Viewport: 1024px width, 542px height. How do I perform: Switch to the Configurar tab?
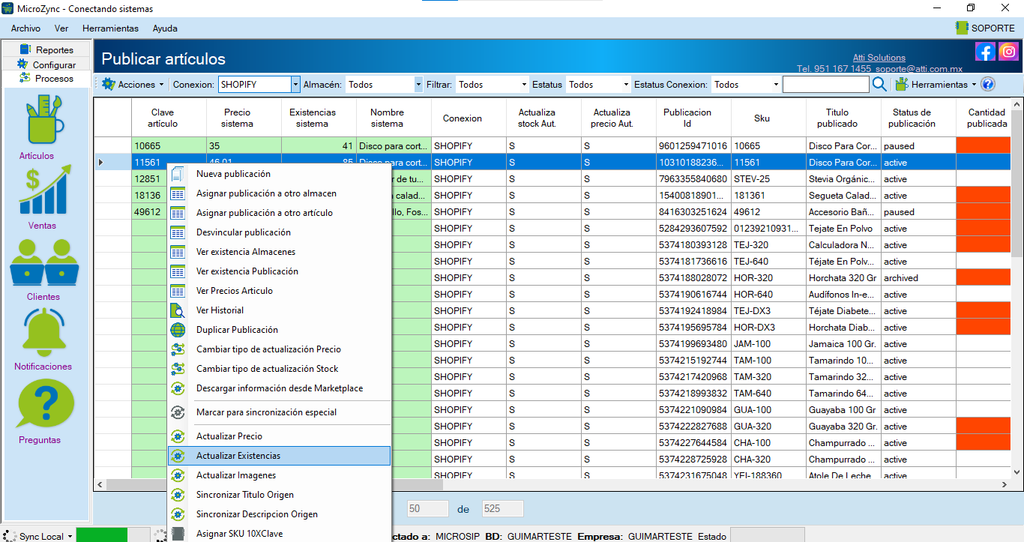[46, 65]
